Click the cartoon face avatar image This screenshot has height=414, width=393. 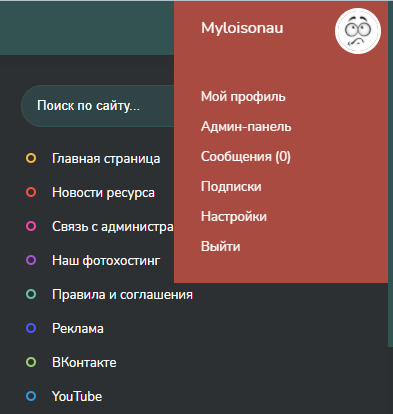point(358,31)
